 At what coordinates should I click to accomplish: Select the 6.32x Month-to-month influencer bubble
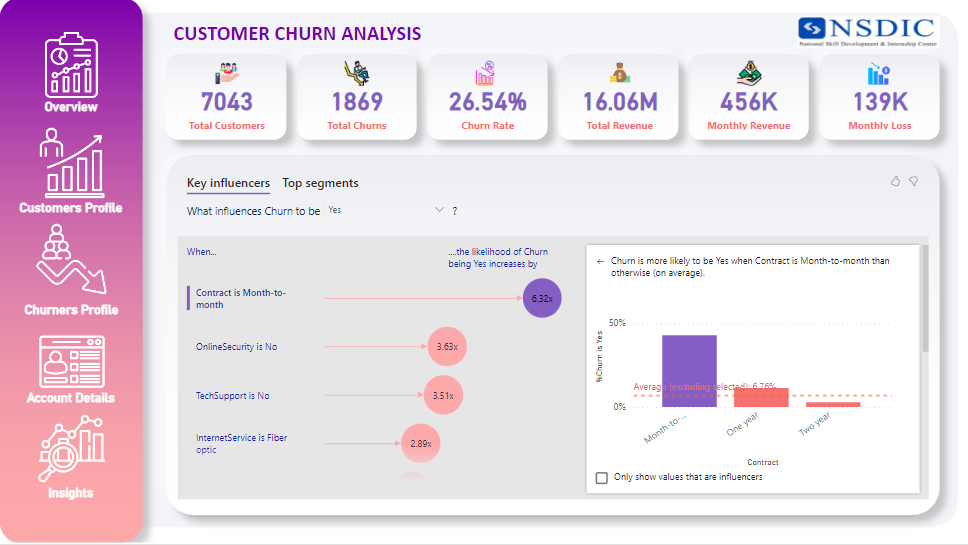(542, 298)
